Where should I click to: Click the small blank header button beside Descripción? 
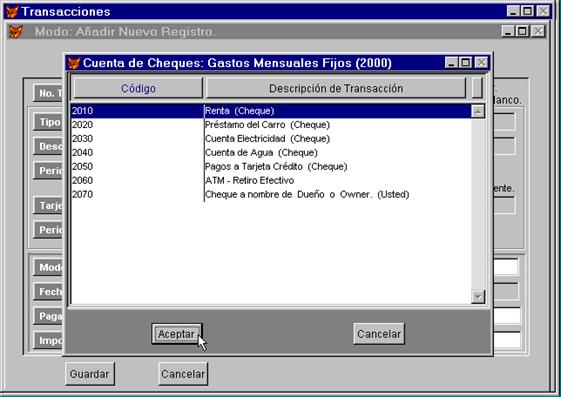477,88
